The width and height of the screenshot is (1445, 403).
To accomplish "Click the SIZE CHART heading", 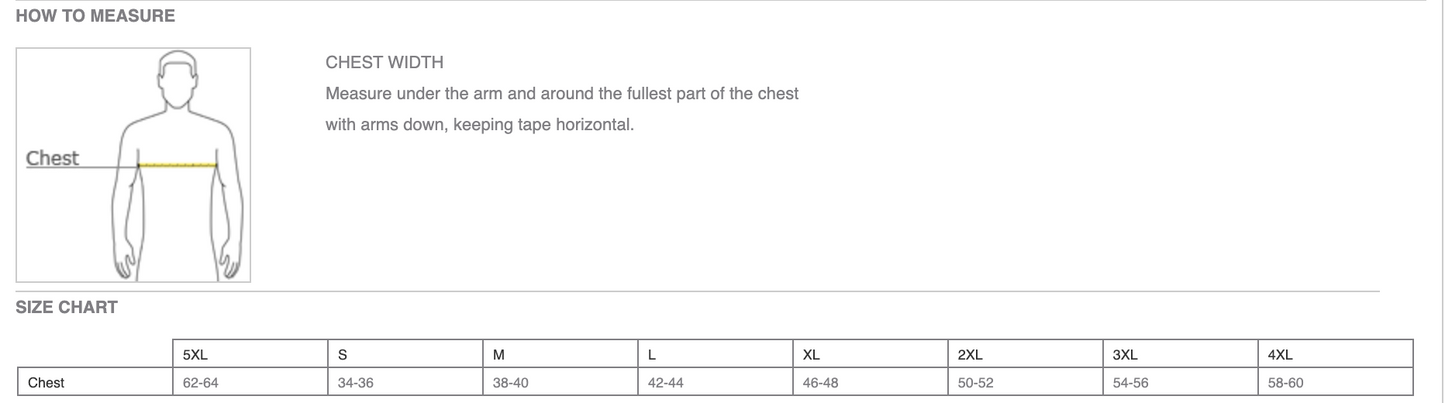I will point(66,308).
